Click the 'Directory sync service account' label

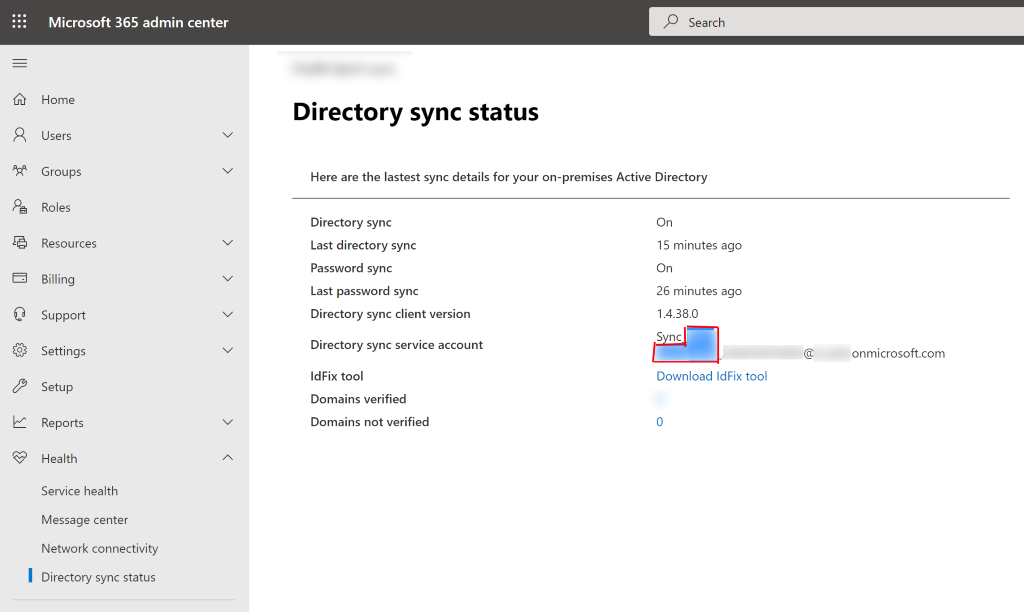tap(396, 345)
